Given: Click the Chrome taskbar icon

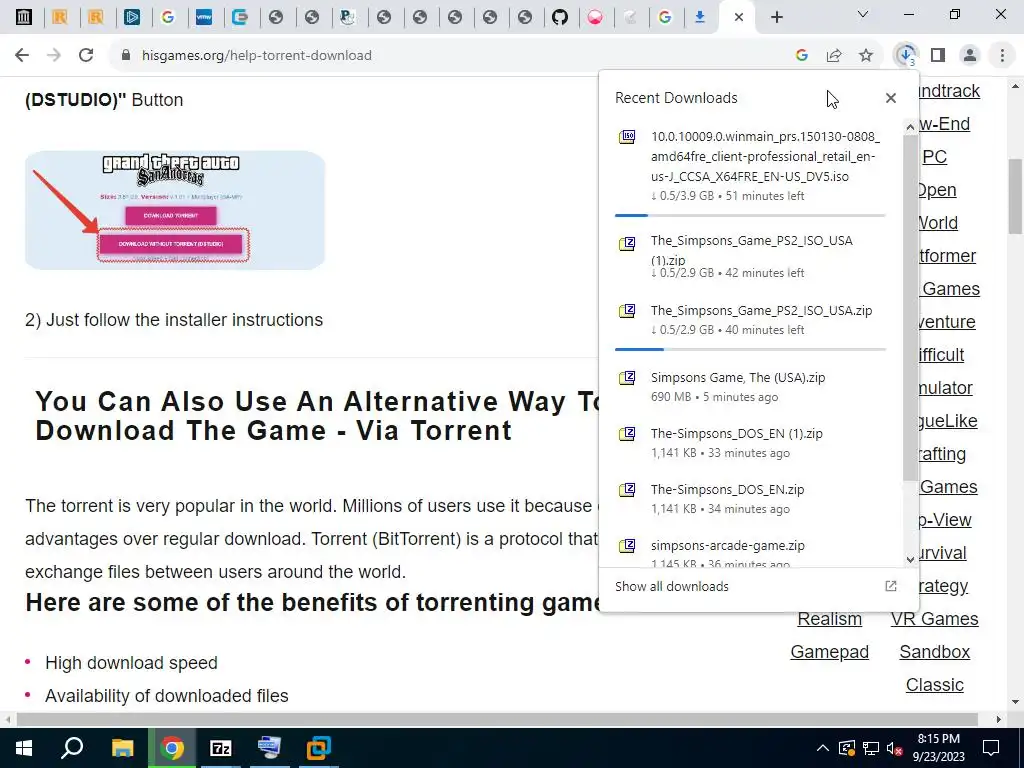Looking at the screenshot, I should pyautogui.click(x=172, y=748).
